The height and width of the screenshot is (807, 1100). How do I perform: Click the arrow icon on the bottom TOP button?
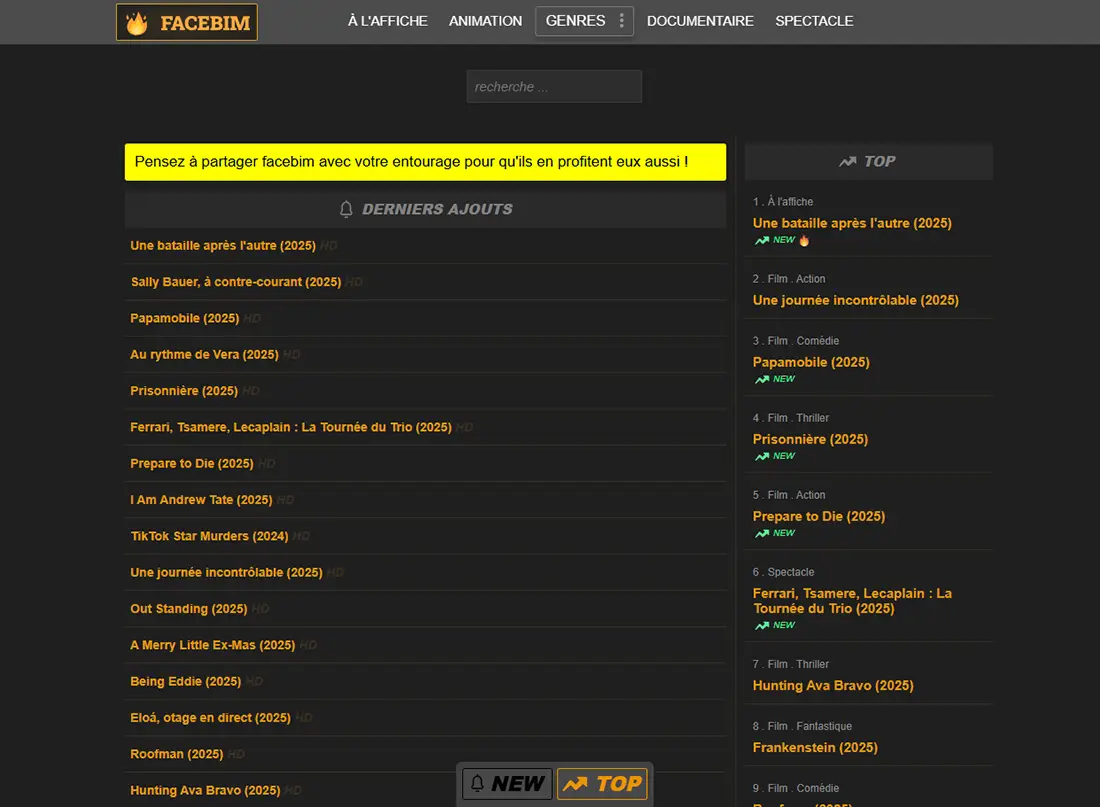(x=578, y=783)
